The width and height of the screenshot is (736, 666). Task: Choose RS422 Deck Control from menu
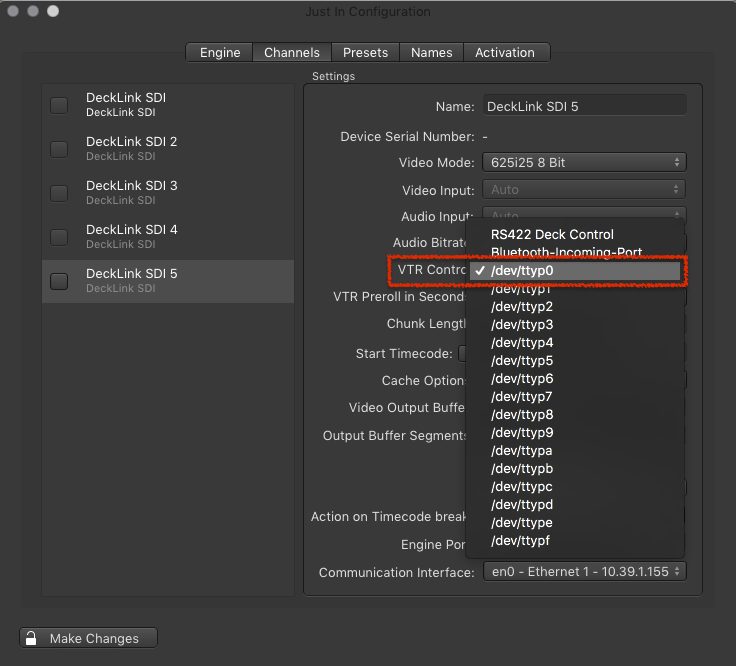click(x=575, y=234)
